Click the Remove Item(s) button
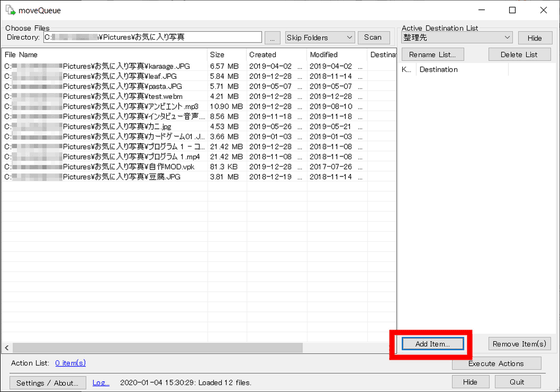Screen dimensions: 560x392 (x=519, y=344)
